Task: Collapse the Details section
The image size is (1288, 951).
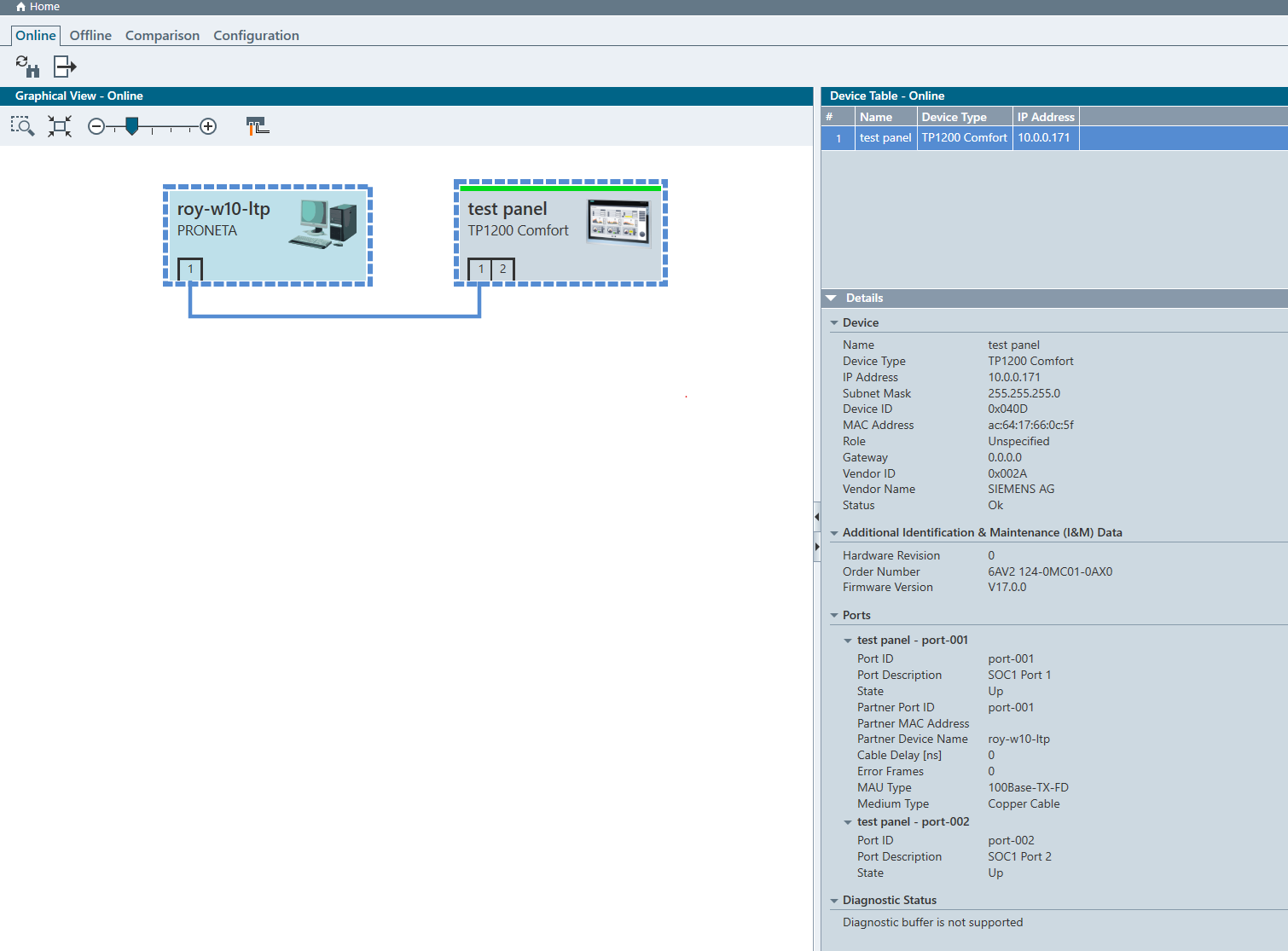Action: pyautogui.click(x=832, y=298)
